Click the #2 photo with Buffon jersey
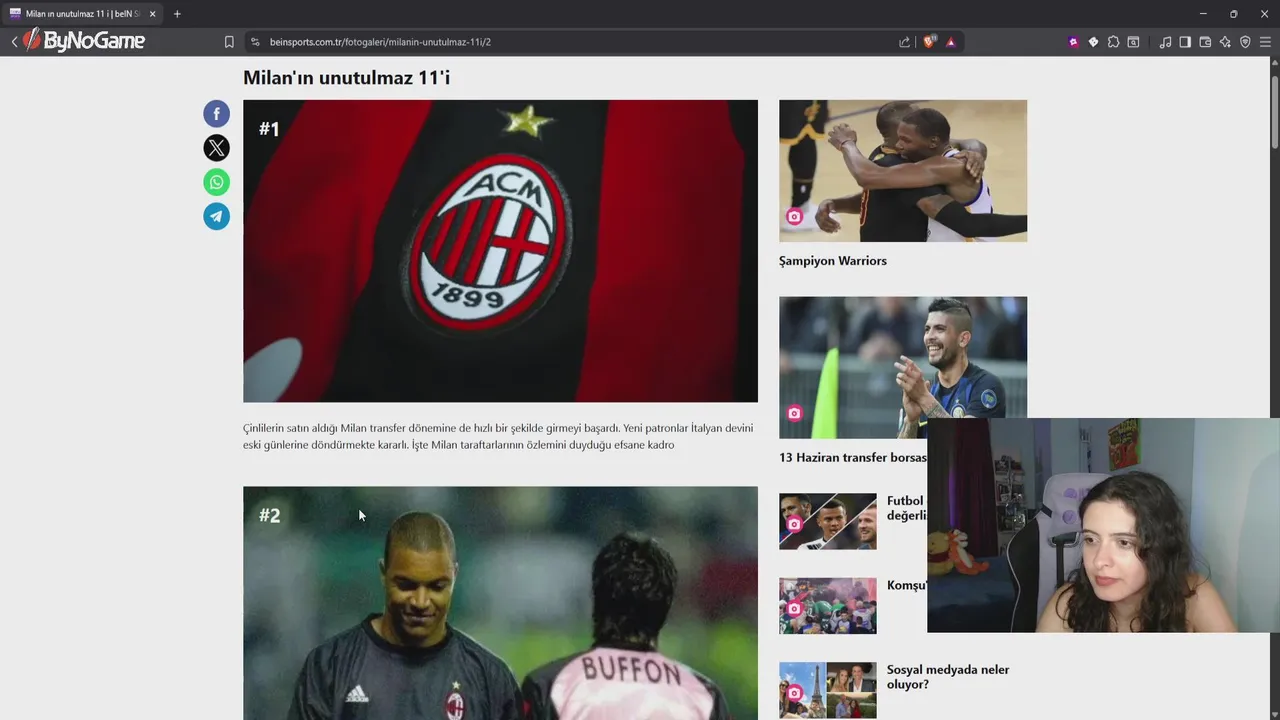Screen dimensions: 1280x720 pyautogui.click(x=500, y=603)
